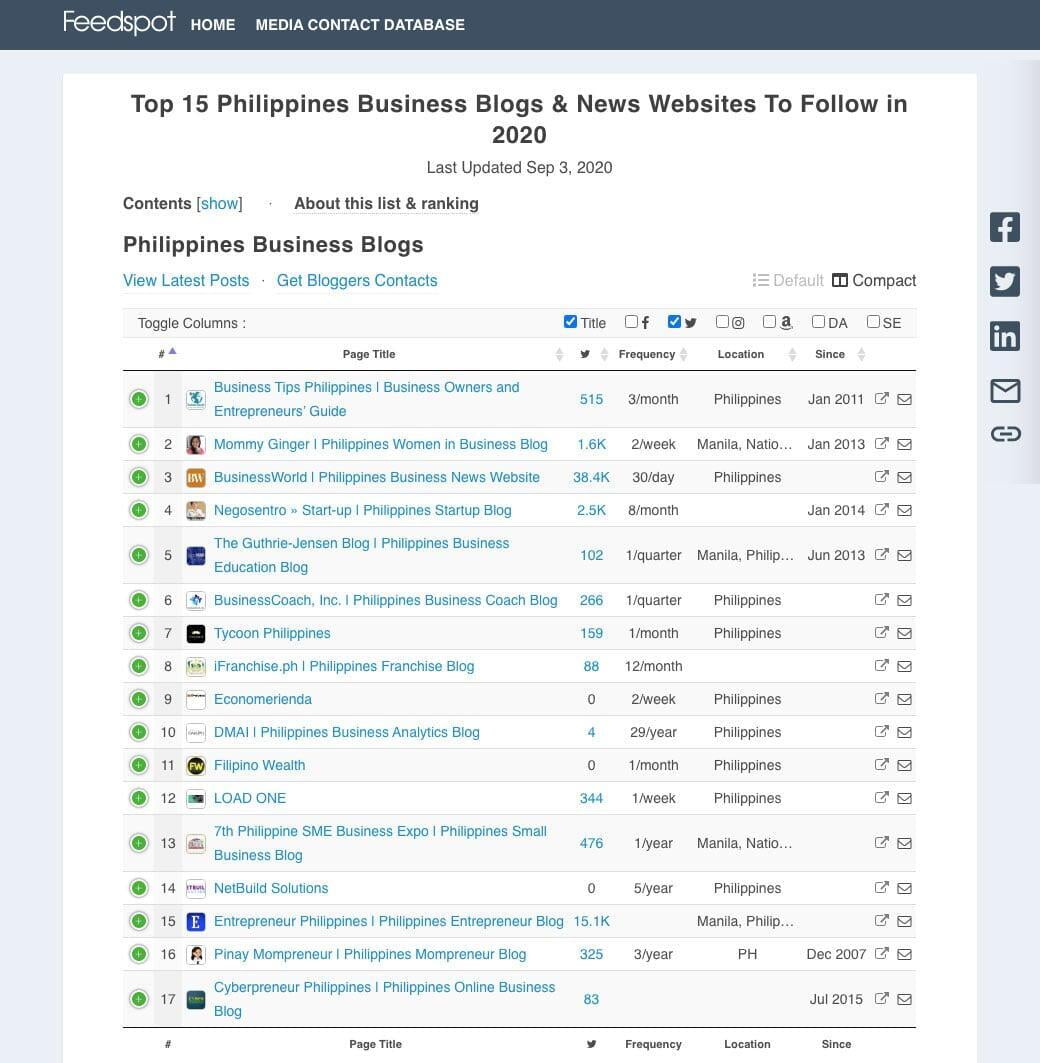Share page on LinkedIn sidebar icon
This screenshot has height=1063, width=1040.
click(1004, 336)
